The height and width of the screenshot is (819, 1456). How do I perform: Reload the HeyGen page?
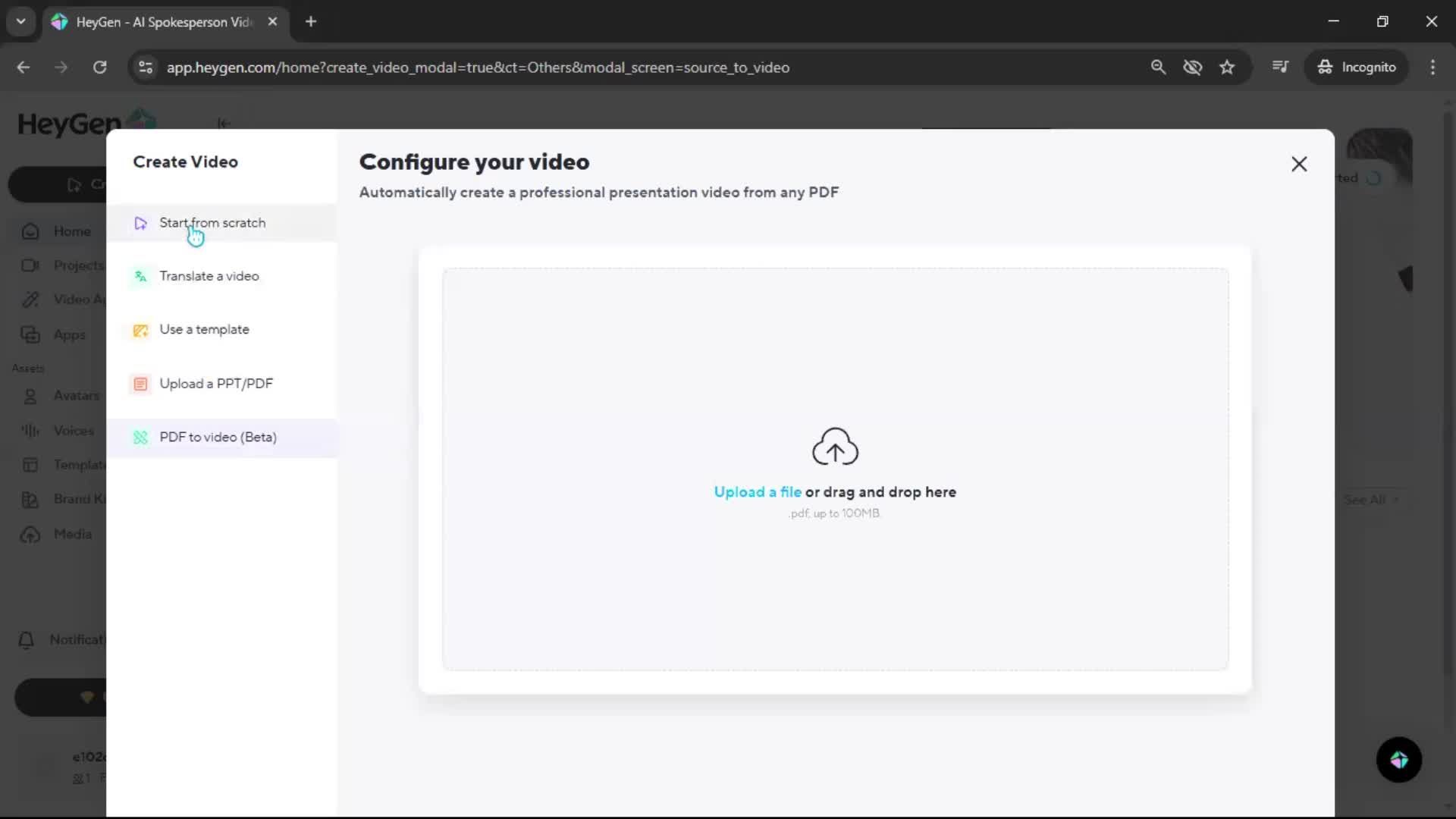pyautogui.click(x=99, y=67)
